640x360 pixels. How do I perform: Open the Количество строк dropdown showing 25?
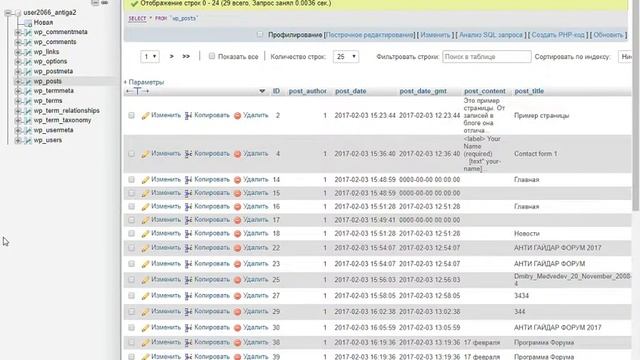click(346, 57)
